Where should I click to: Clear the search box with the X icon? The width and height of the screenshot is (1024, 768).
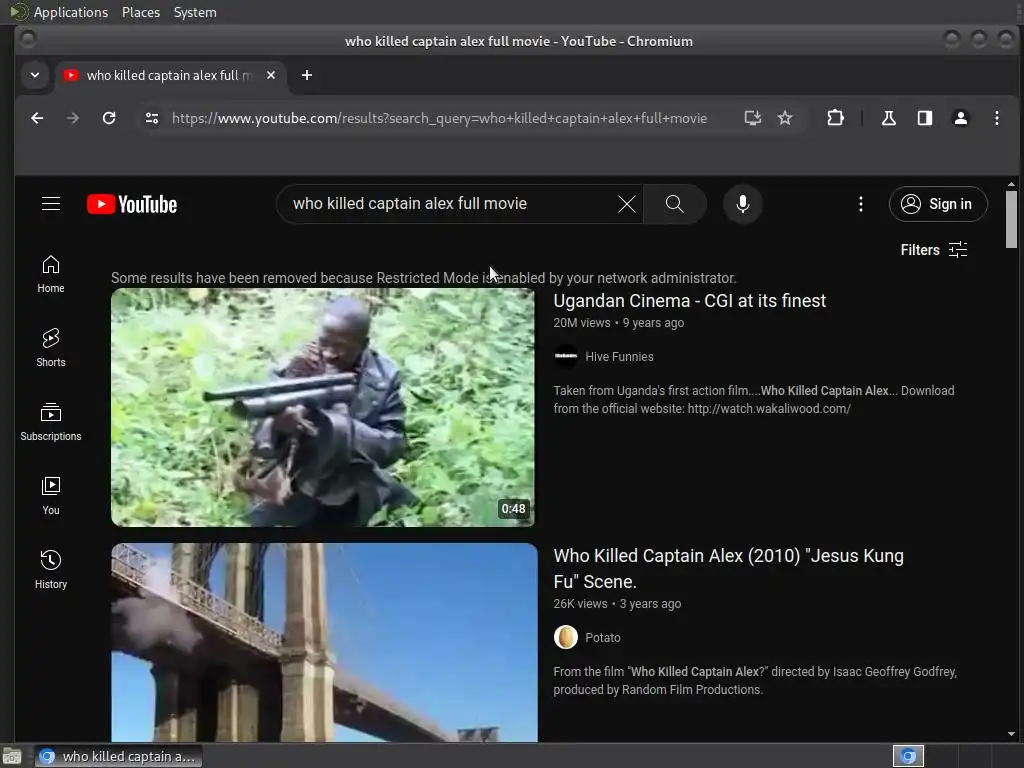pyautogui.click(x=626, y=204)
